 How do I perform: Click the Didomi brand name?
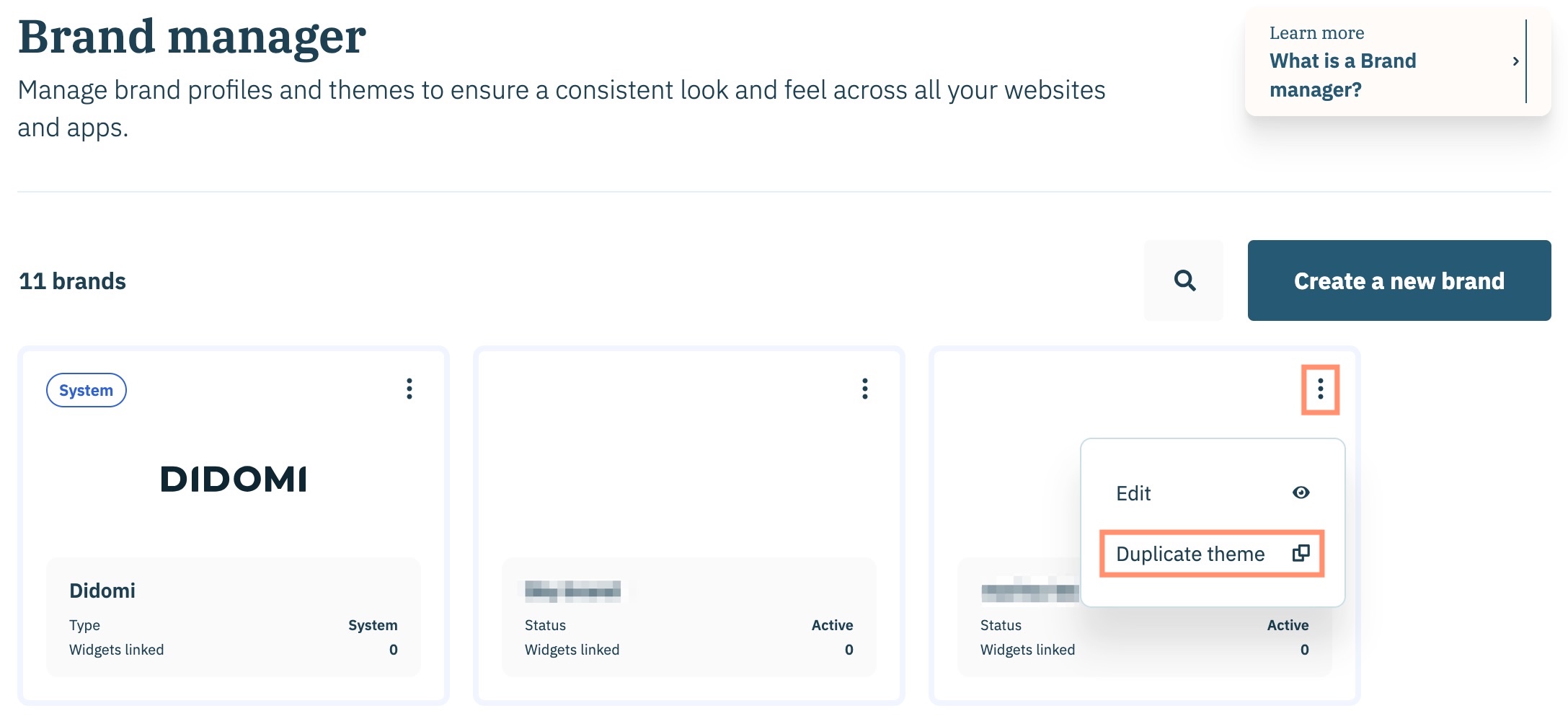pyautogui.click(x=102, y=591)
